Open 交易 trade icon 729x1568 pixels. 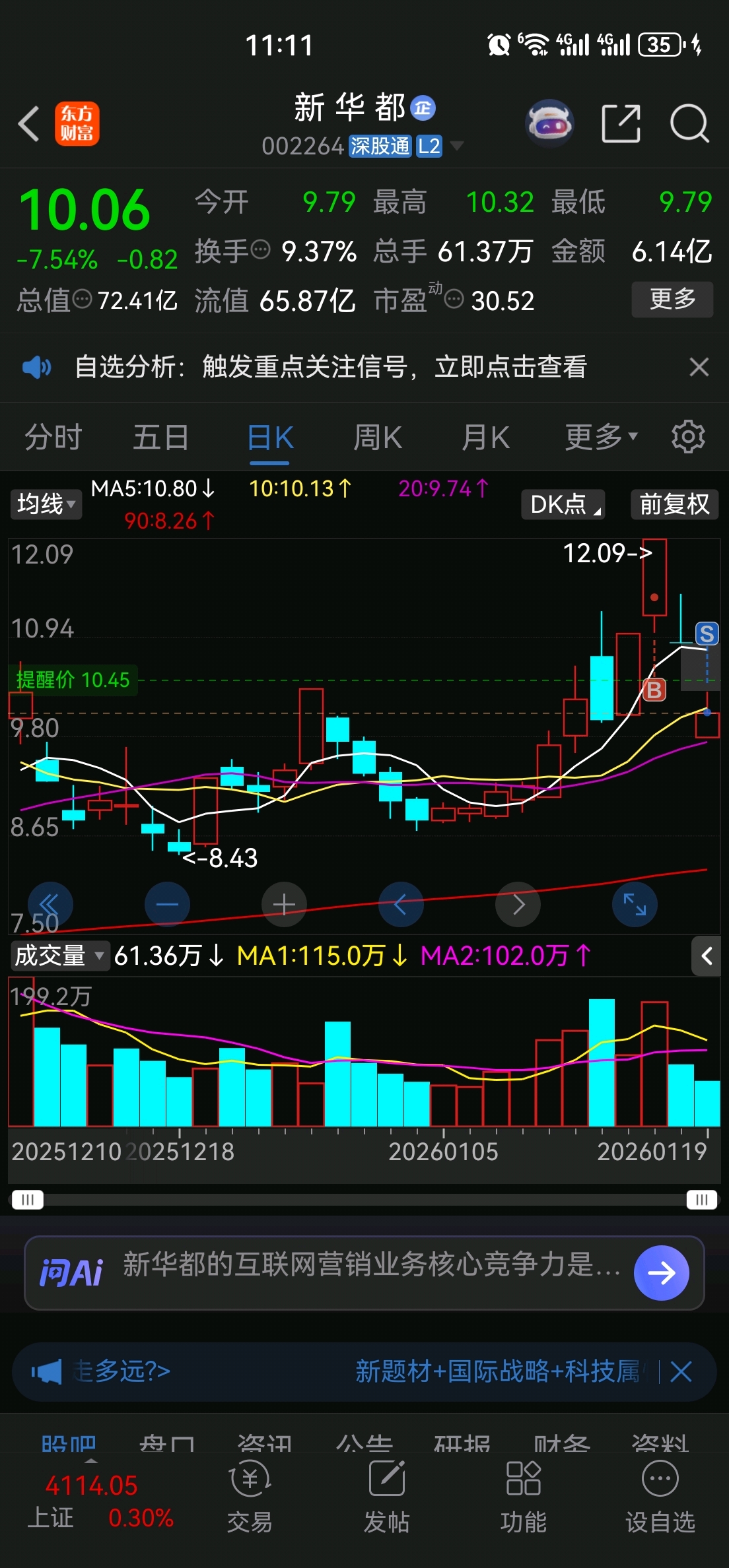tap(250, 1495)
